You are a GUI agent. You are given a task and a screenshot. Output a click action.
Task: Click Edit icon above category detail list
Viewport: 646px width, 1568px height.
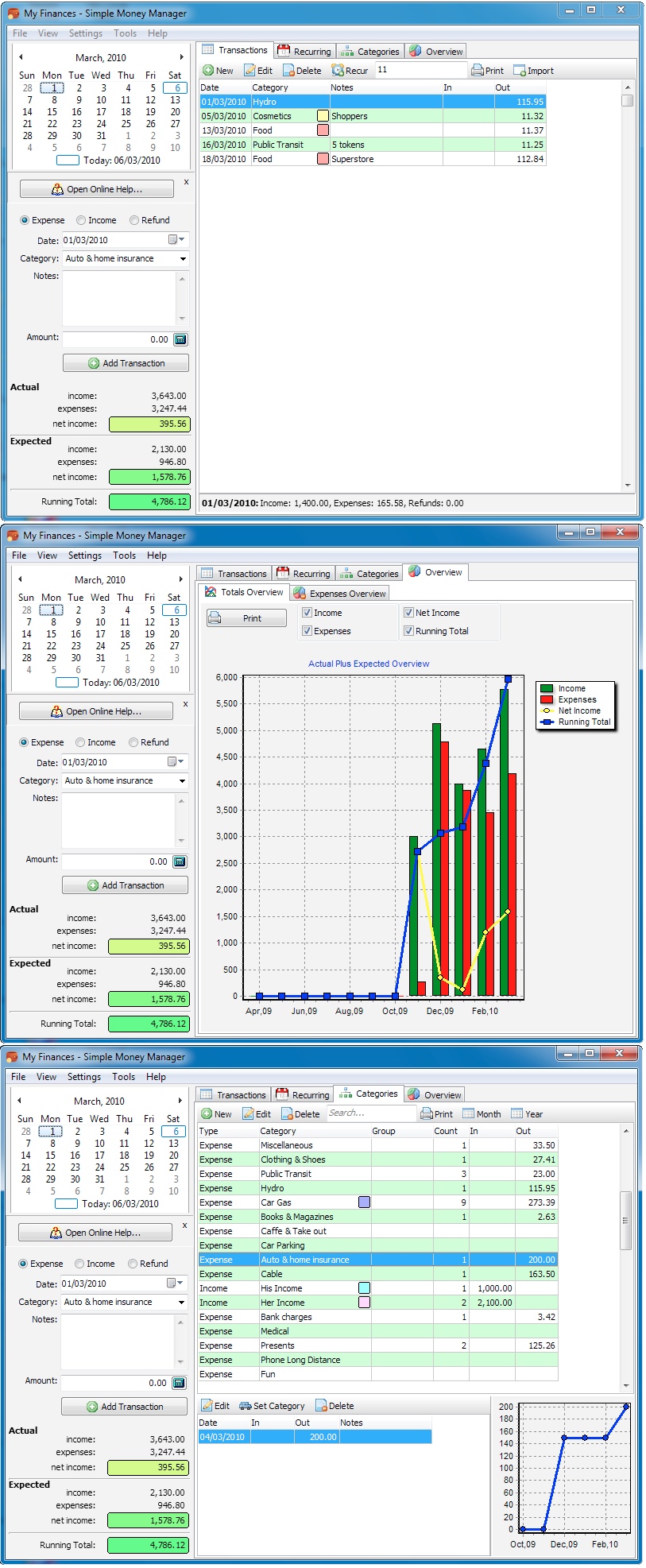coord(207,1406)
